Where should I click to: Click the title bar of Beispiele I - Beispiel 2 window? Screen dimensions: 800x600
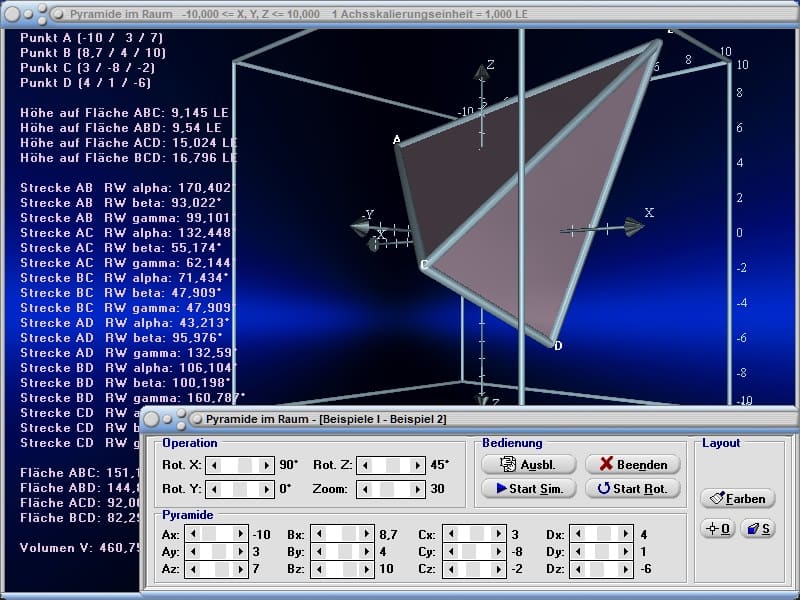pyautogui.click(x=468, y=419)
